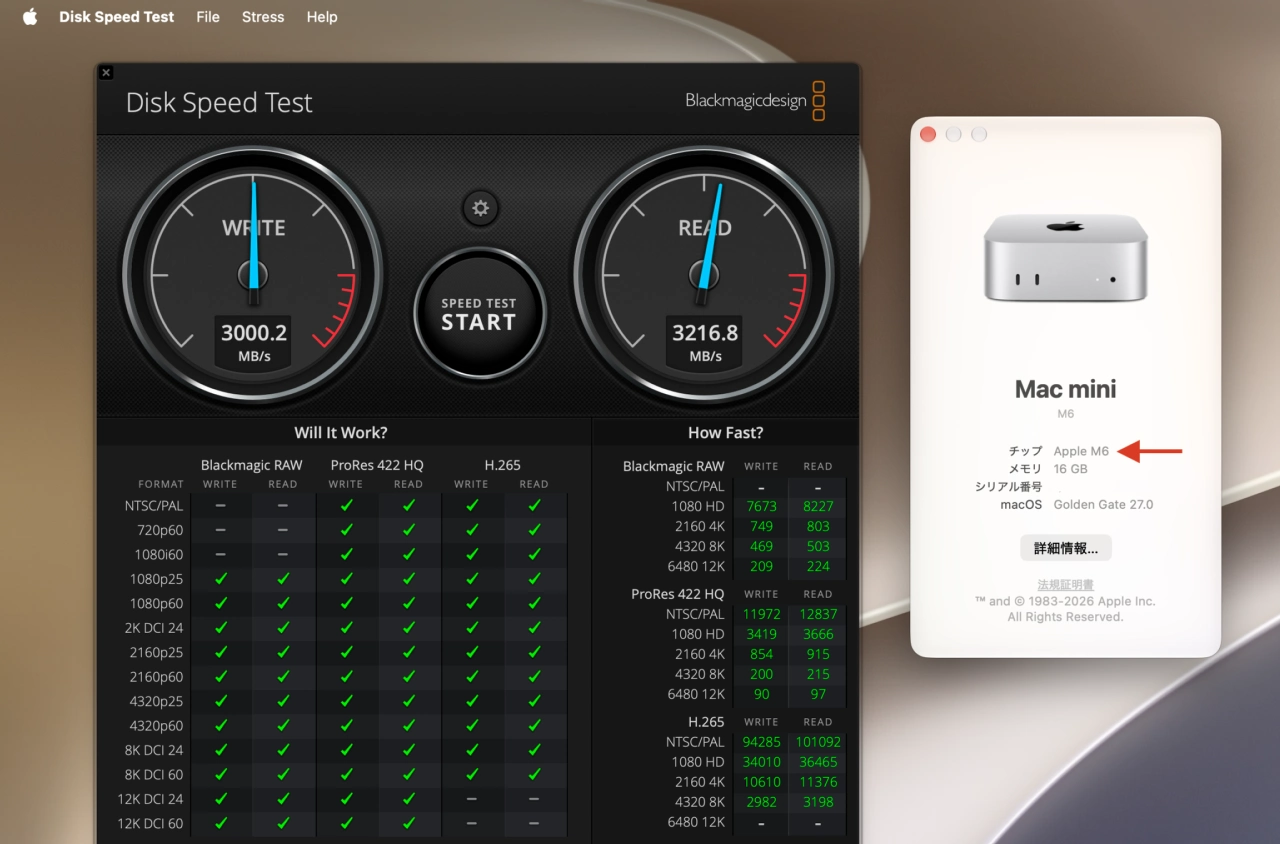Screen dimensions: 1280x844
Task: Click the ProRes 2160 4K read value 915
Action: tap(818, 654)
